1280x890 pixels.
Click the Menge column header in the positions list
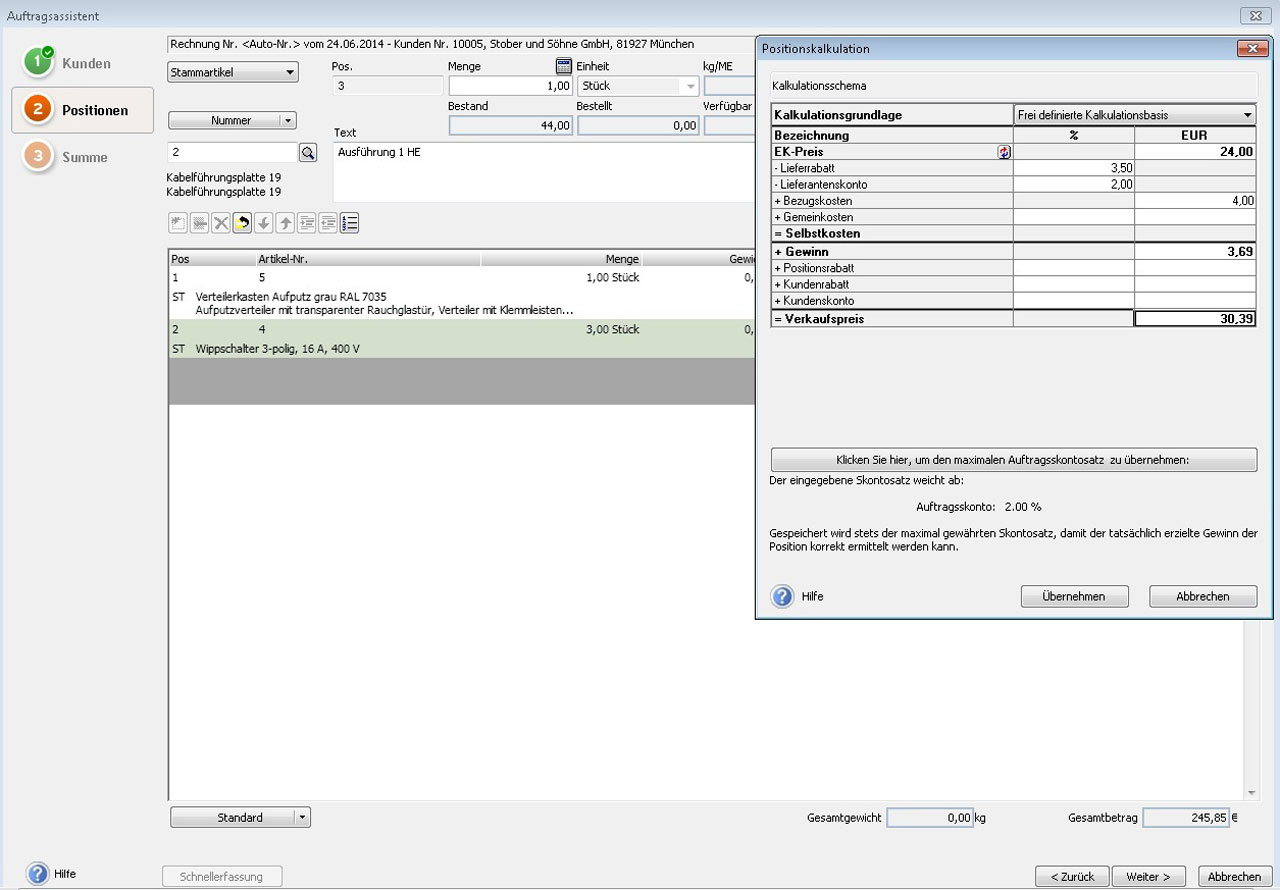(x=561, y=259)
